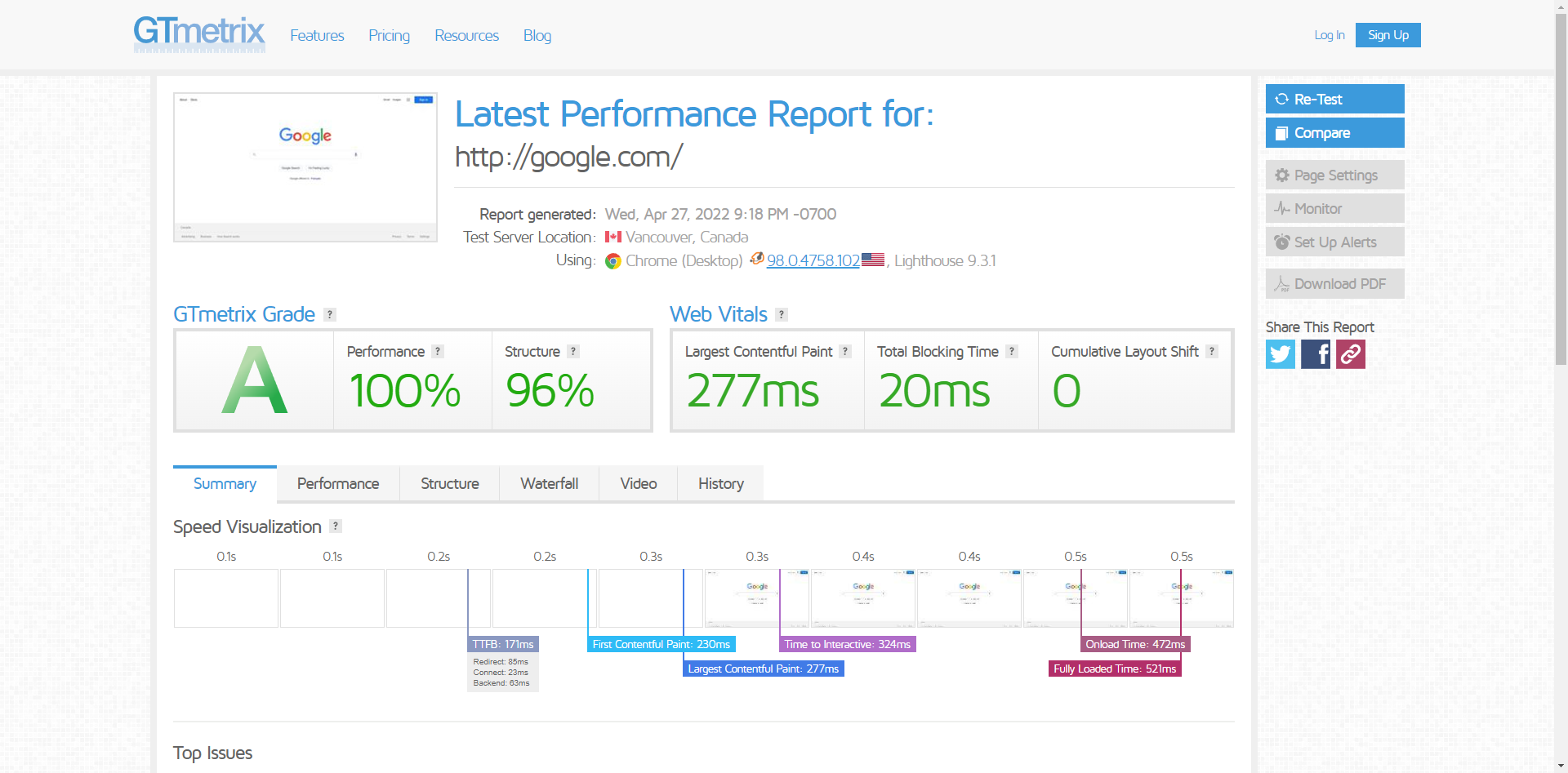Click Performance score help icon

[438, 351]
